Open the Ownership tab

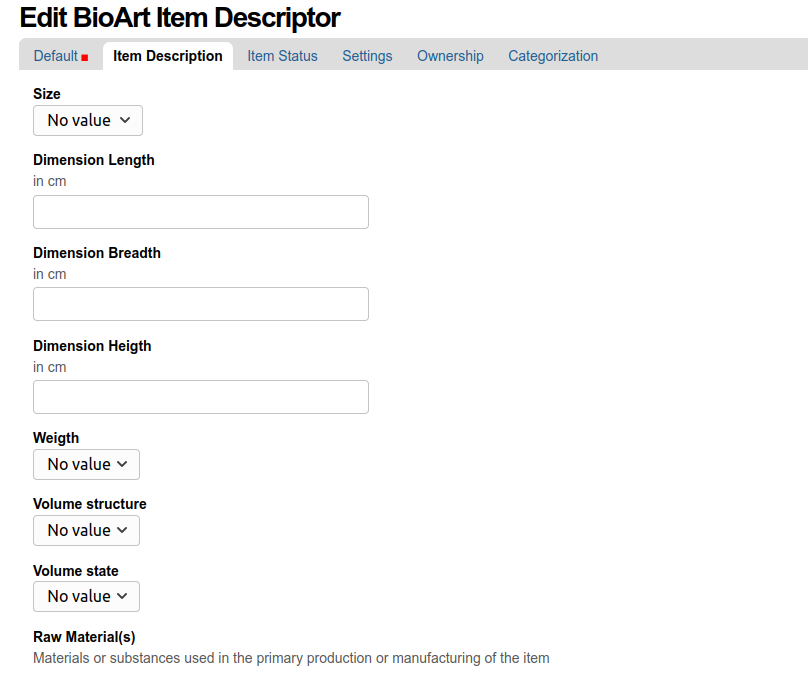[x=450, y=56]
